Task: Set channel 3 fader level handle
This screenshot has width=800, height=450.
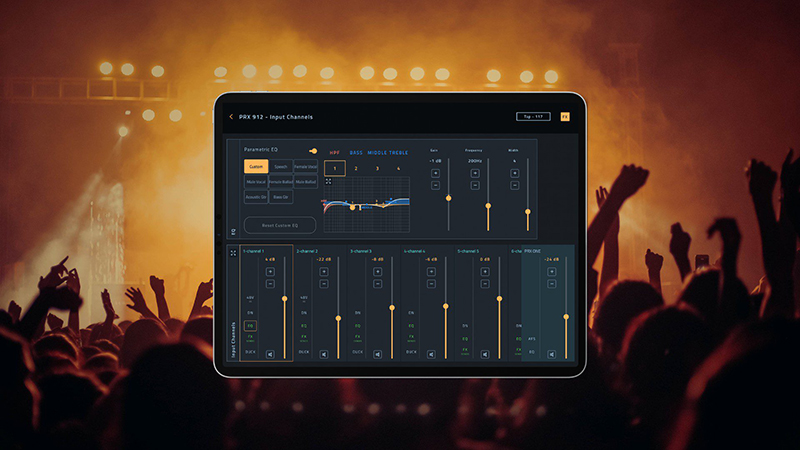Action: point(392,308)
